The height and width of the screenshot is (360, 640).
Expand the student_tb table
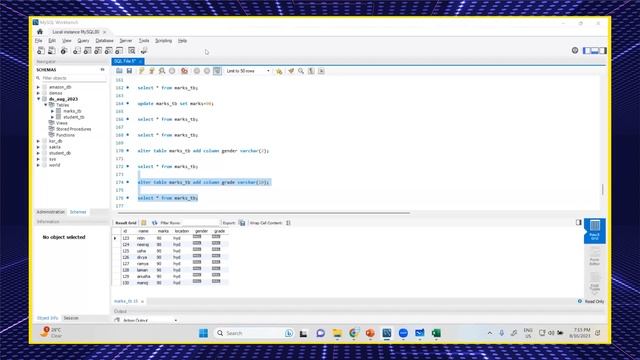53,117
